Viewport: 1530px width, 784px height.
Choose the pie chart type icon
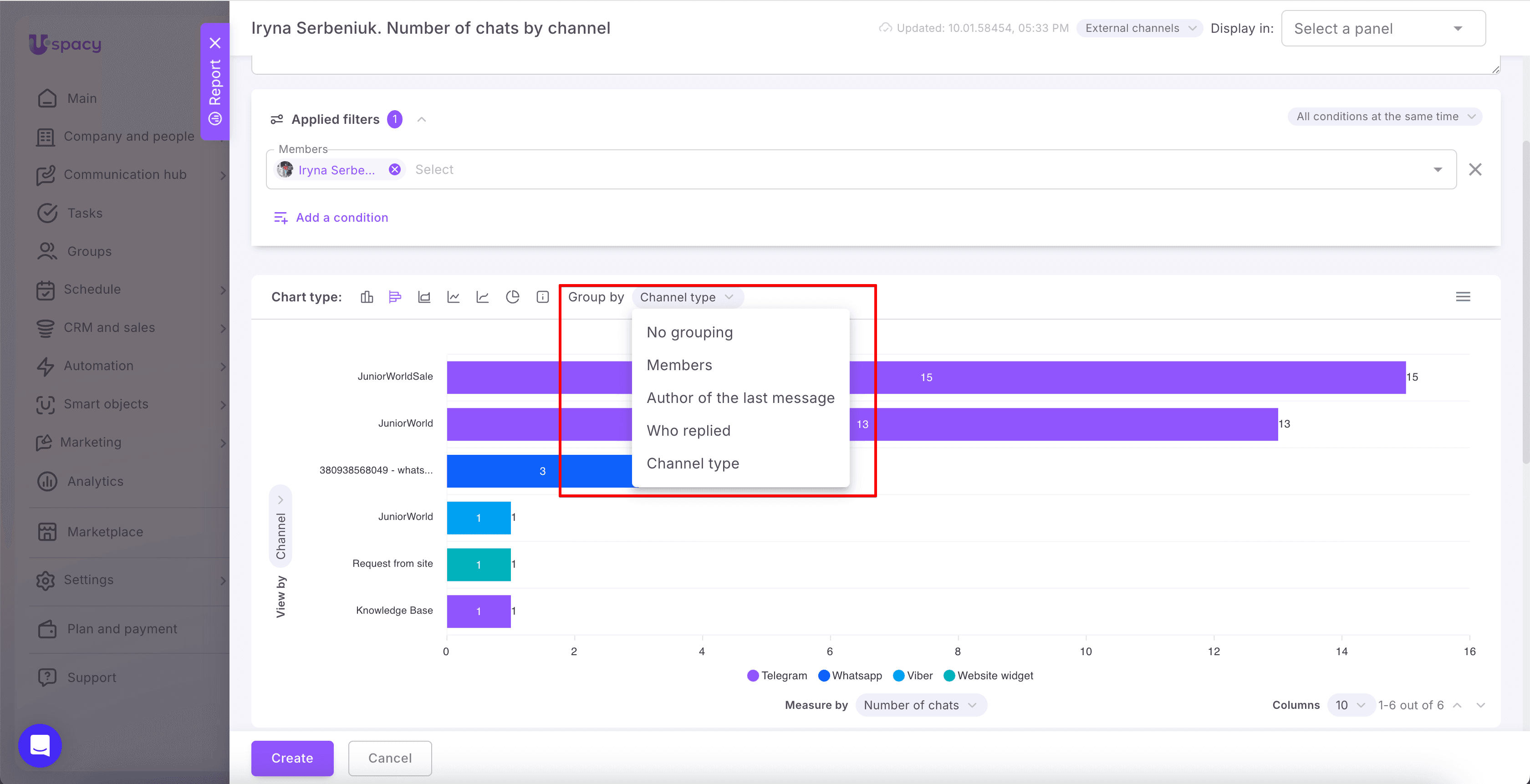click(513, 297)
